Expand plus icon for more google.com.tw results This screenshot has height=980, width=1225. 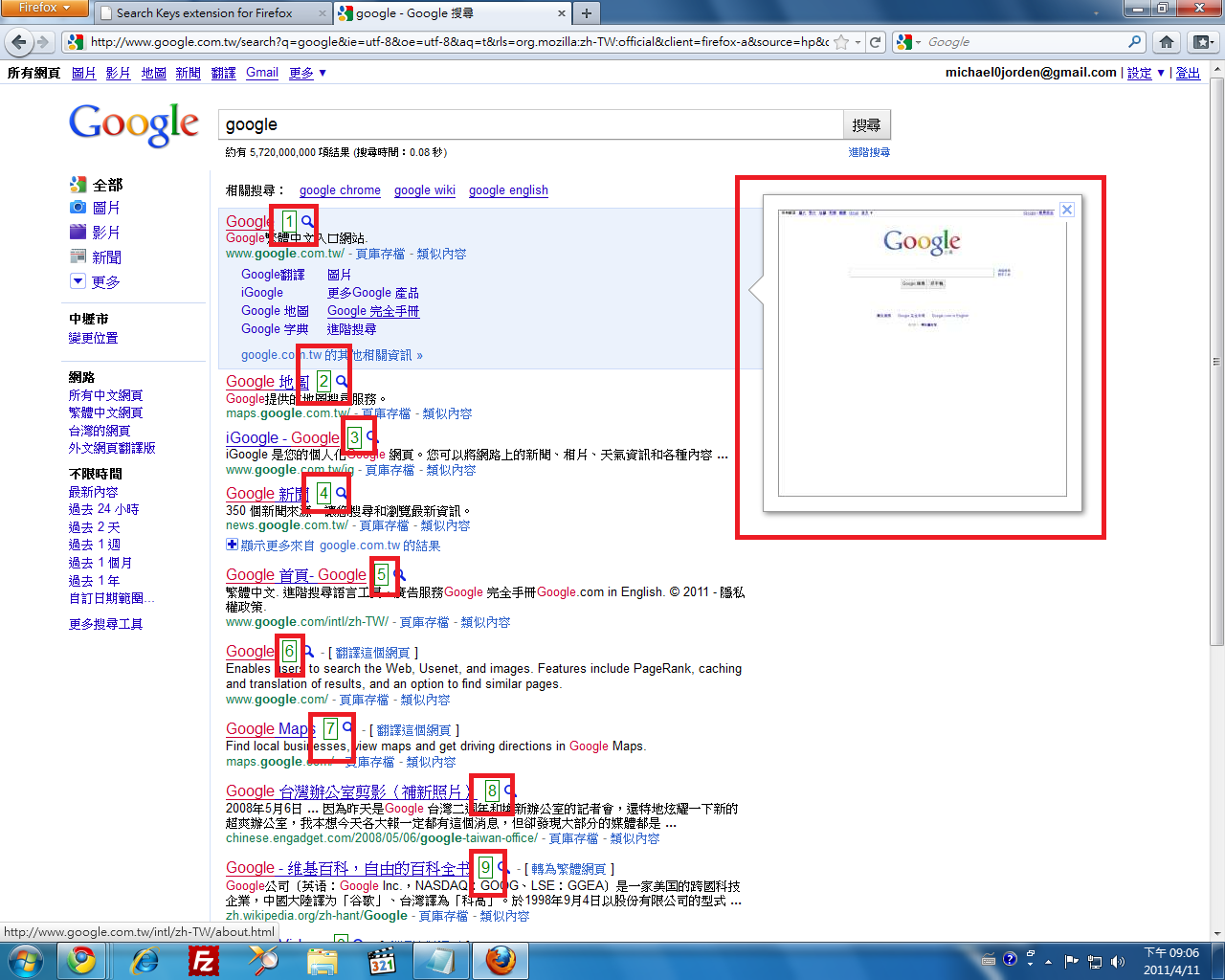point(232,545)
